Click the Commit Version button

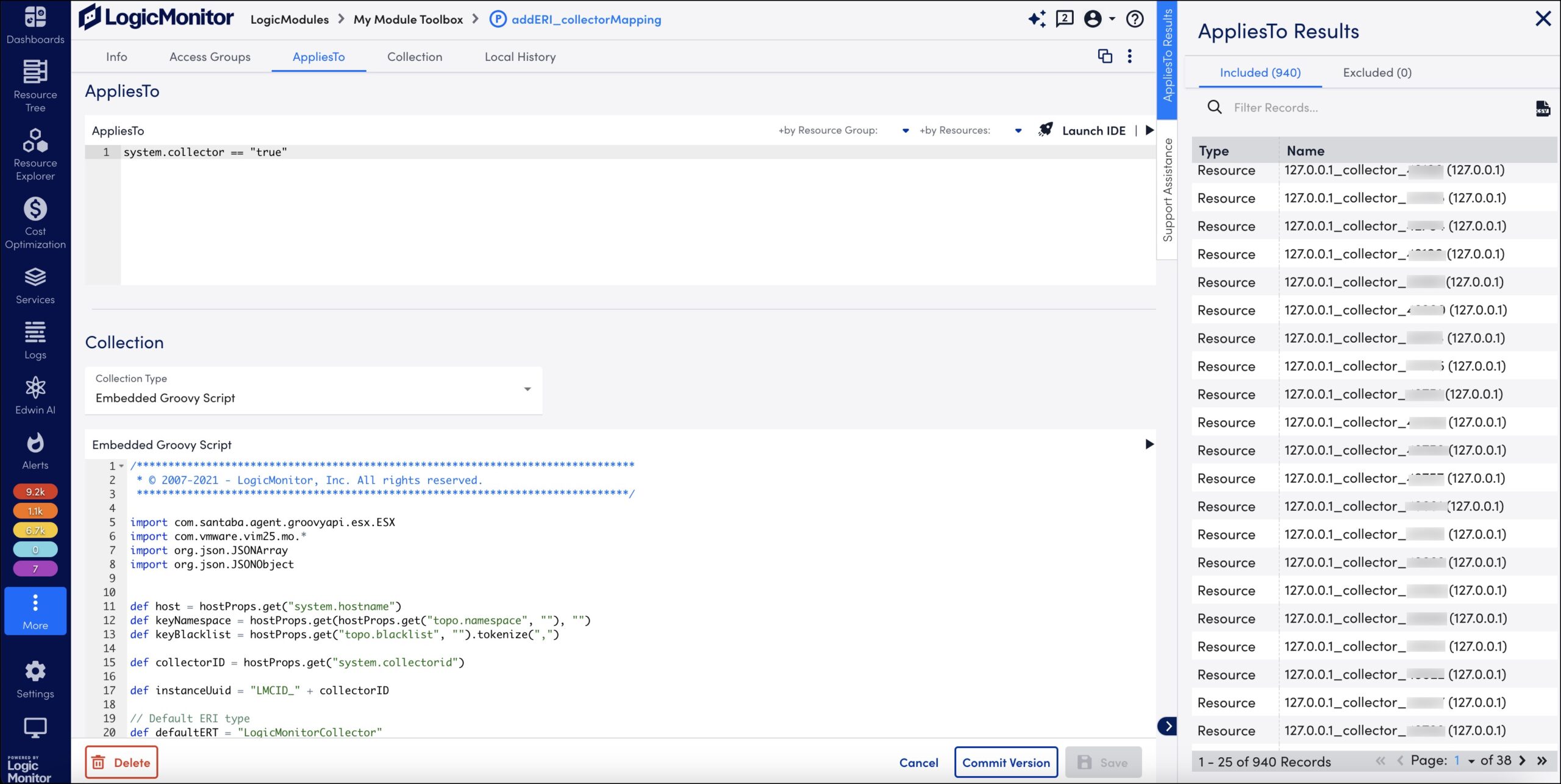(x=1006, y=762)
